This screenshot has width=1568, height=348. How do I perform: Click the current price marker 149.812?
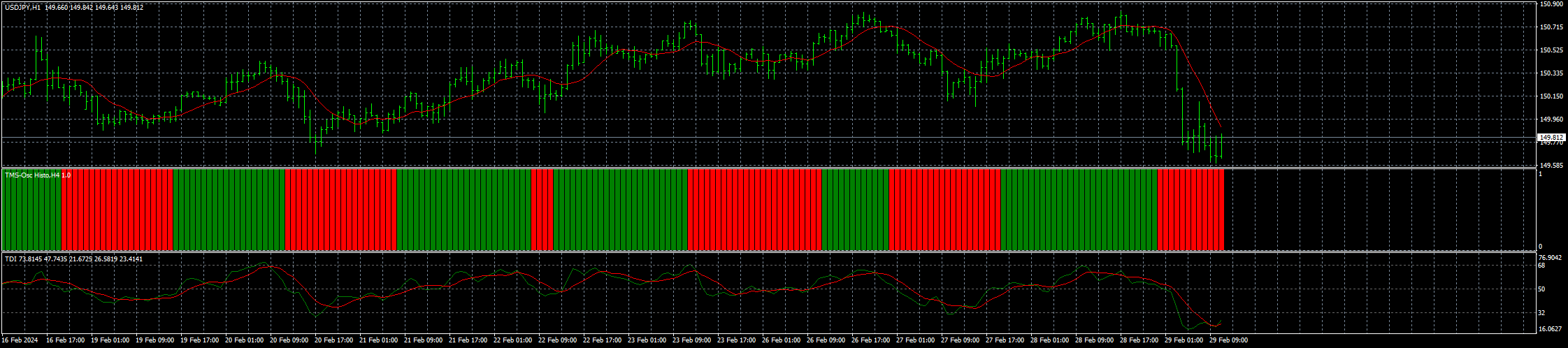click(x=1552, y=137)
